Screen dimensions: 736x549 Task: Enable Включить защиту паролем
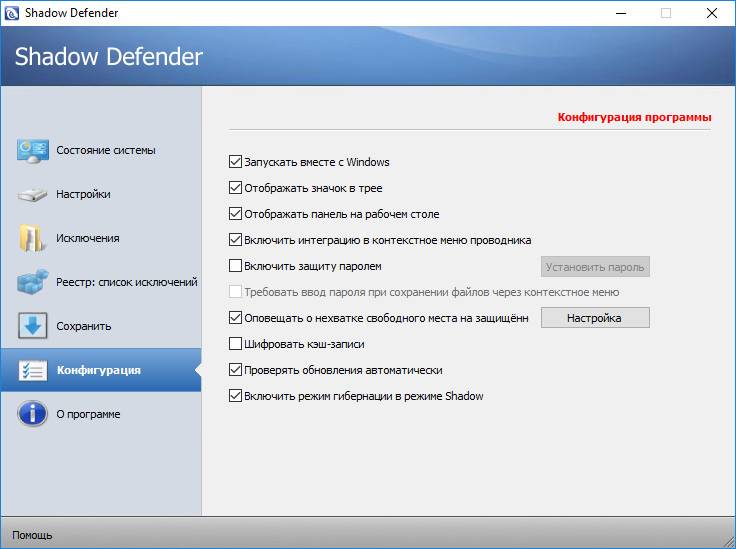[x=235, y=266]
